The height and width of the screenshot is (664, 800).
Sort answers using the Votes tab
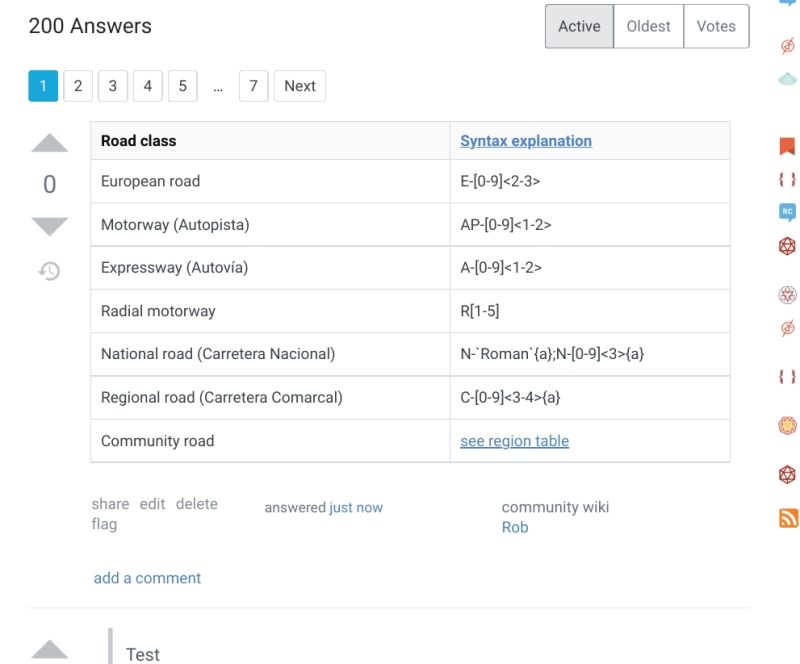coord(716,26)
